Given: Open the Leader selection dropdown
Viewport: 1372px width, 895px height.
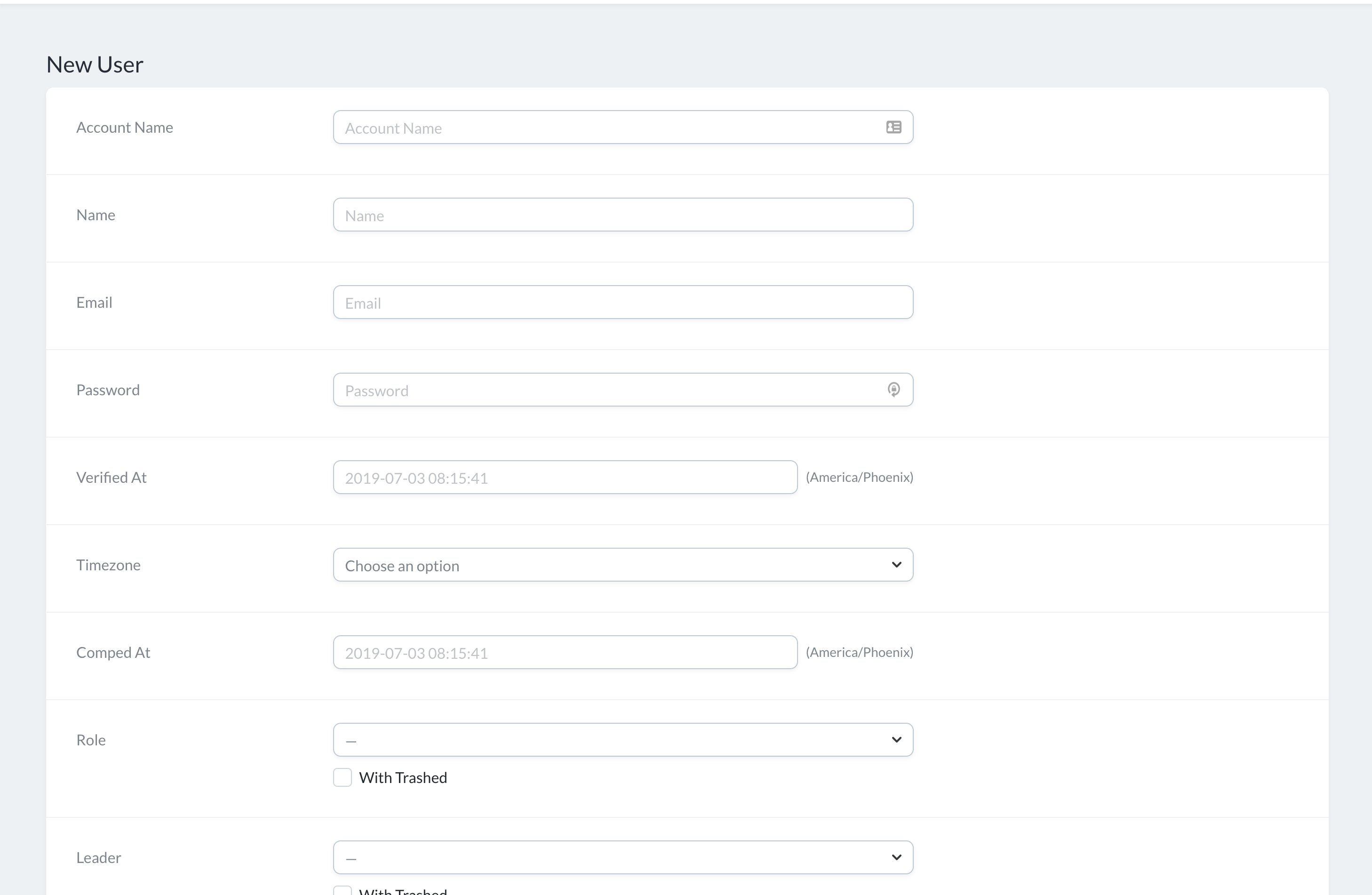Looking at the screenshot, I should pos(622,857).
